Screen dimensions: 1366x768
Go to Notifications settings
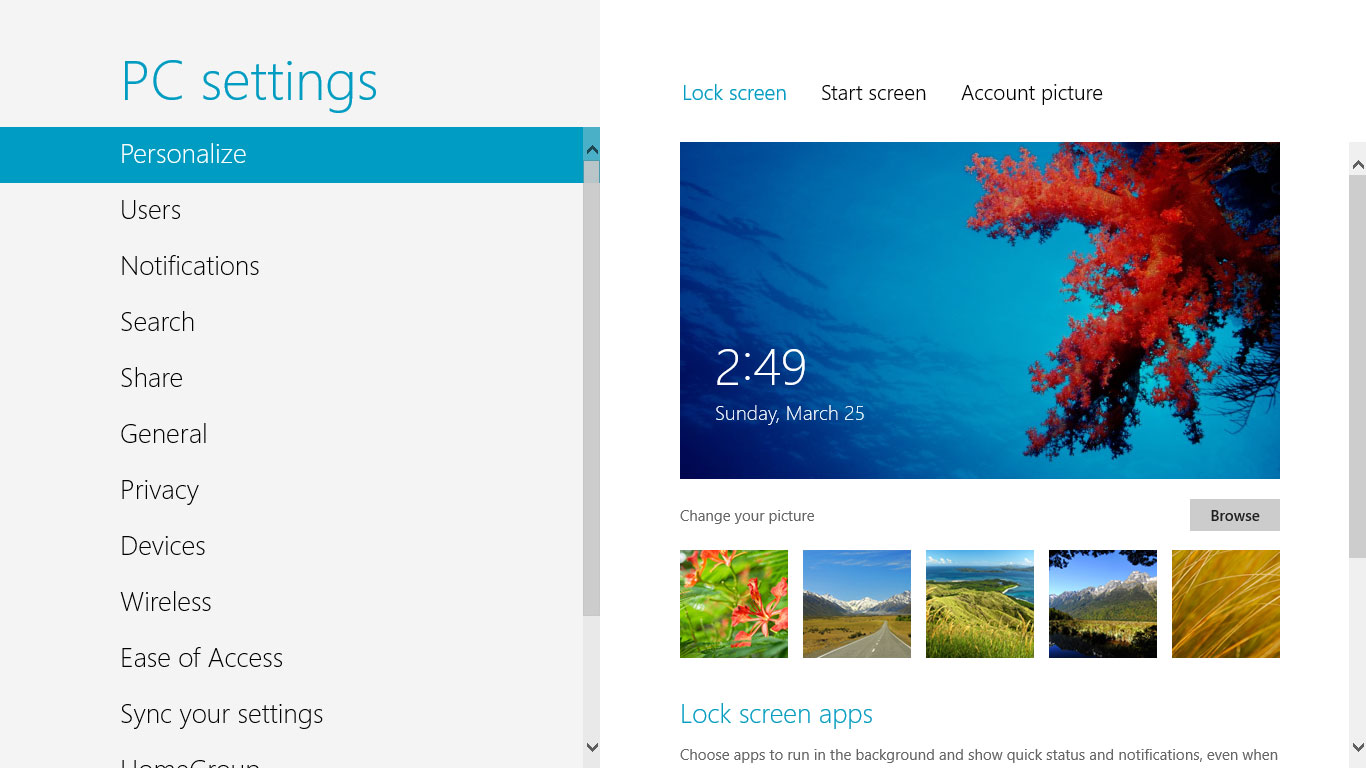point(292,266)
